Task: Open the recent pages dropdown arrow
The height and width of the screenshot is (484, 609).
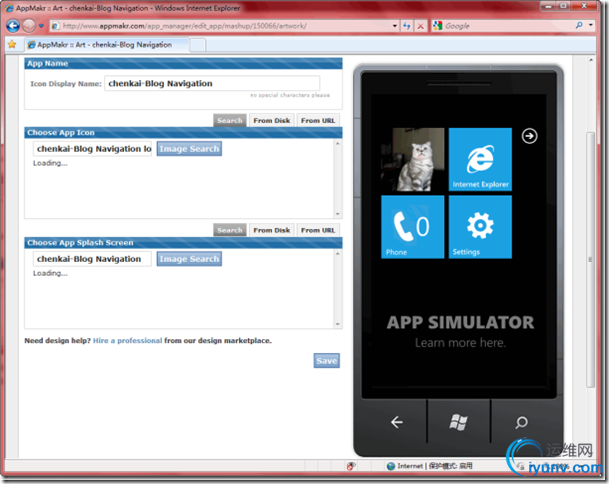Action: [x=41, y=26]
